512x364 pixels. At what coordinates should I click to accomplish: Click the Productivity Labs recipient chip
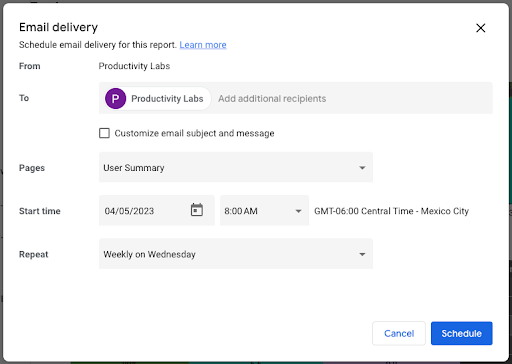(157, 99)
